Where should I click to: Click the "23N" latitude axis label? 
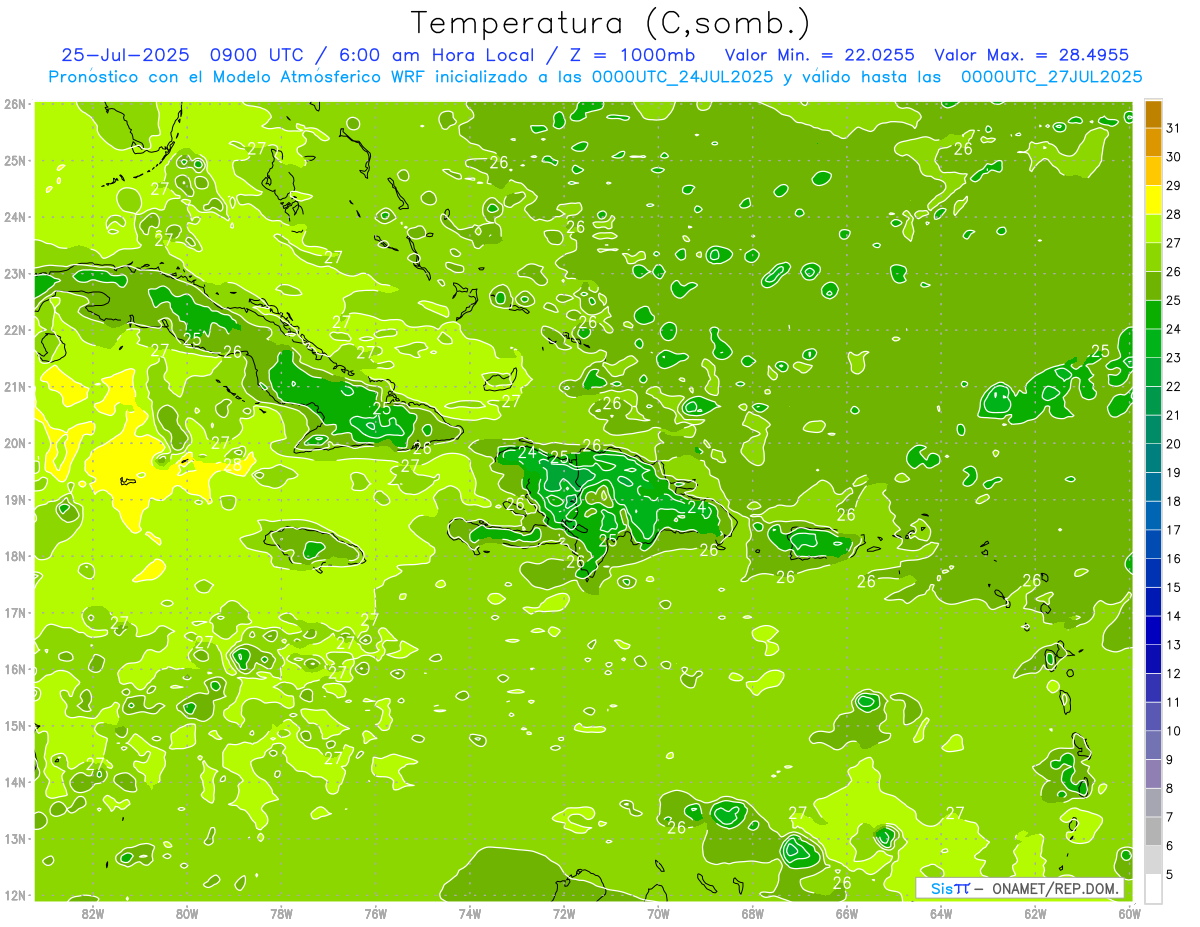[15, 273]
